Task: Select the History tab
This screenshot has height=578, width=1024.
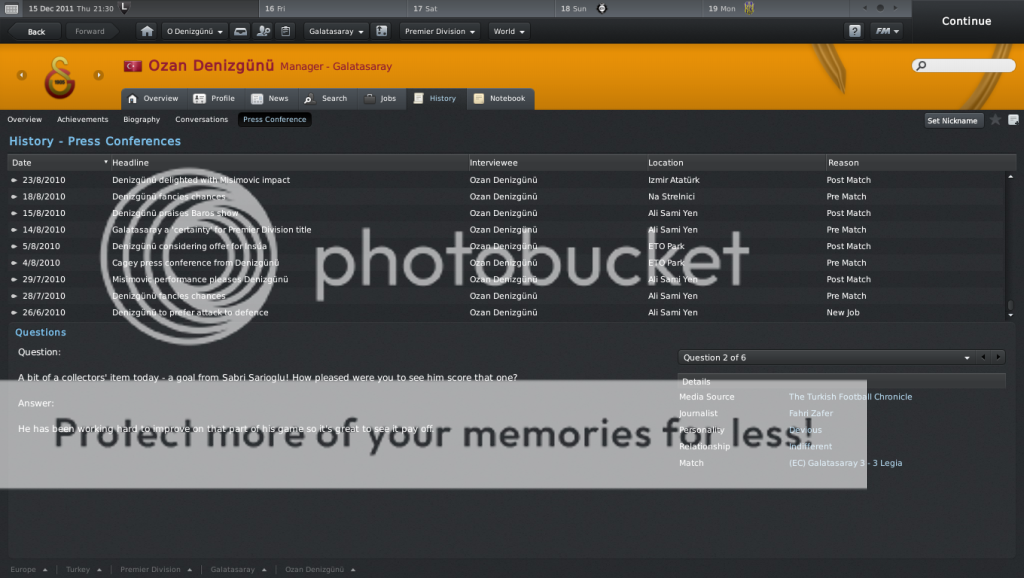Action: [x=435, y=99]
